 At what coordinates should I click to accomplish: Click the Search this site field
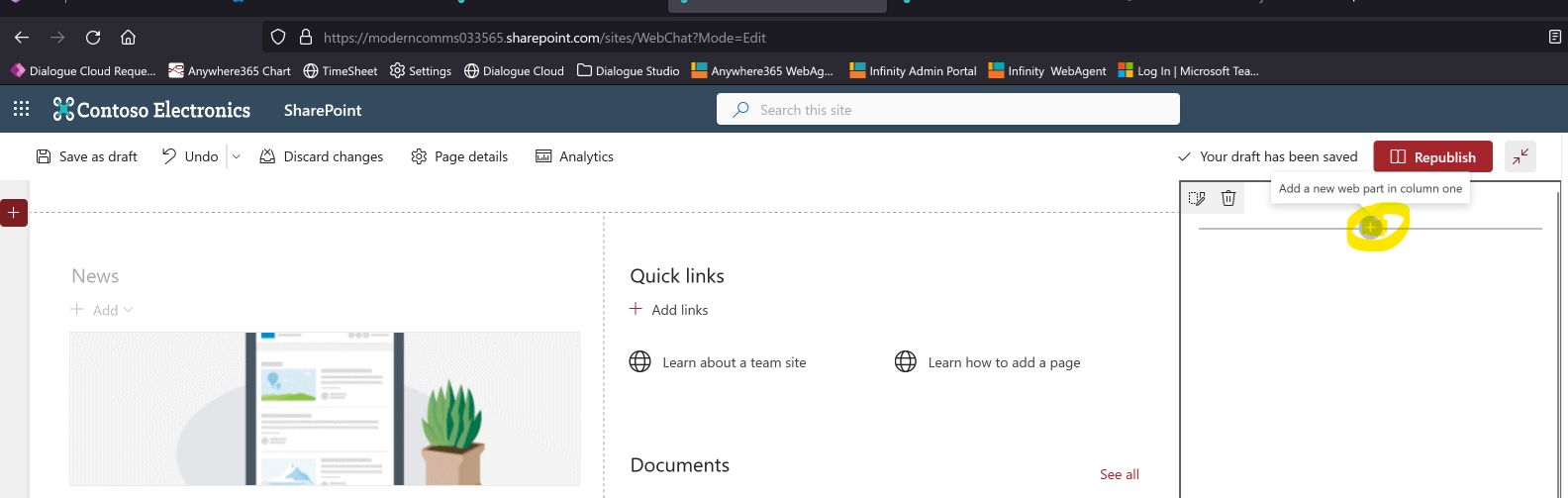pos(948,109)
